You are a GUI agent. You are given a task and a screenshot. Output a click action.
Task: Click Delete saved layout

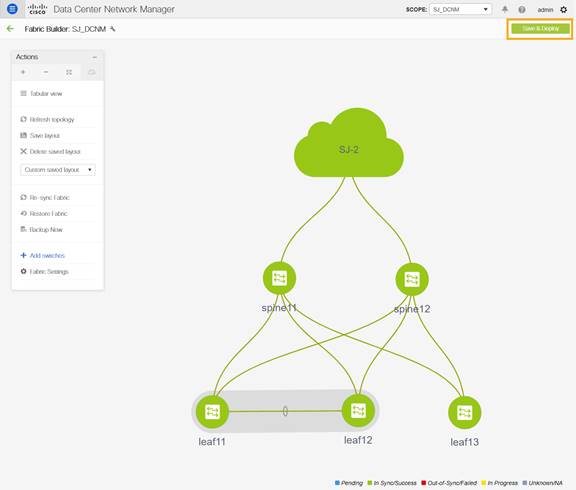point(50,151)
